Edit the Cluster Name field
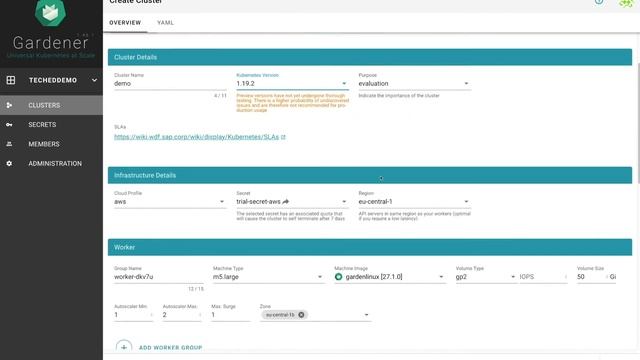 [x=170, y=83]
